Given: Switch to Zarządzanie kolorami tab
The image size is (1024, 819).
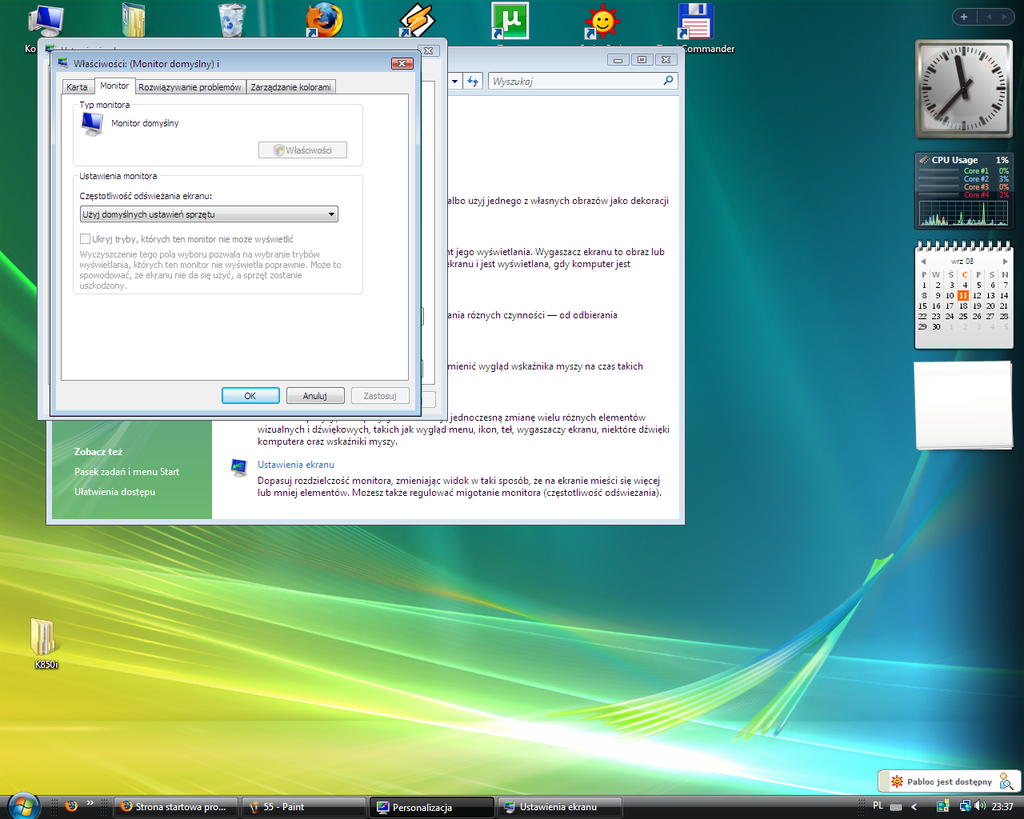Looking at the screenshot, I should [x=290, y=87].
